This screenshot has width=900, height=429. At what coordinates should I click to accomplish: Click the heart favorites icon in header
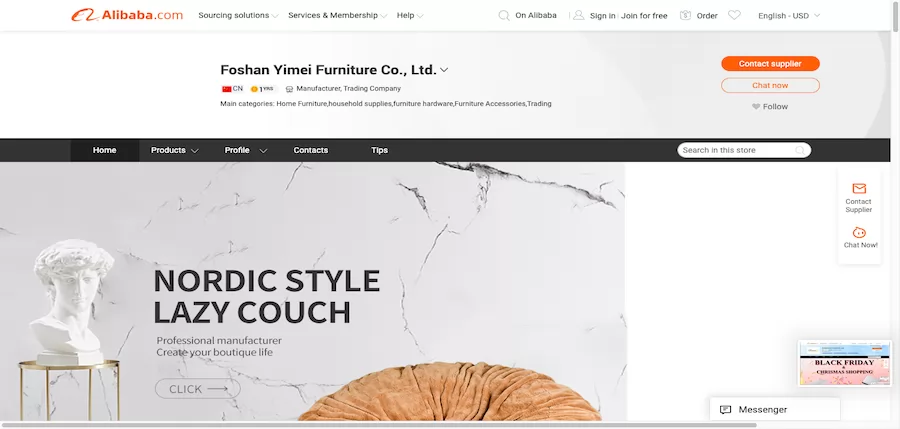734,16
